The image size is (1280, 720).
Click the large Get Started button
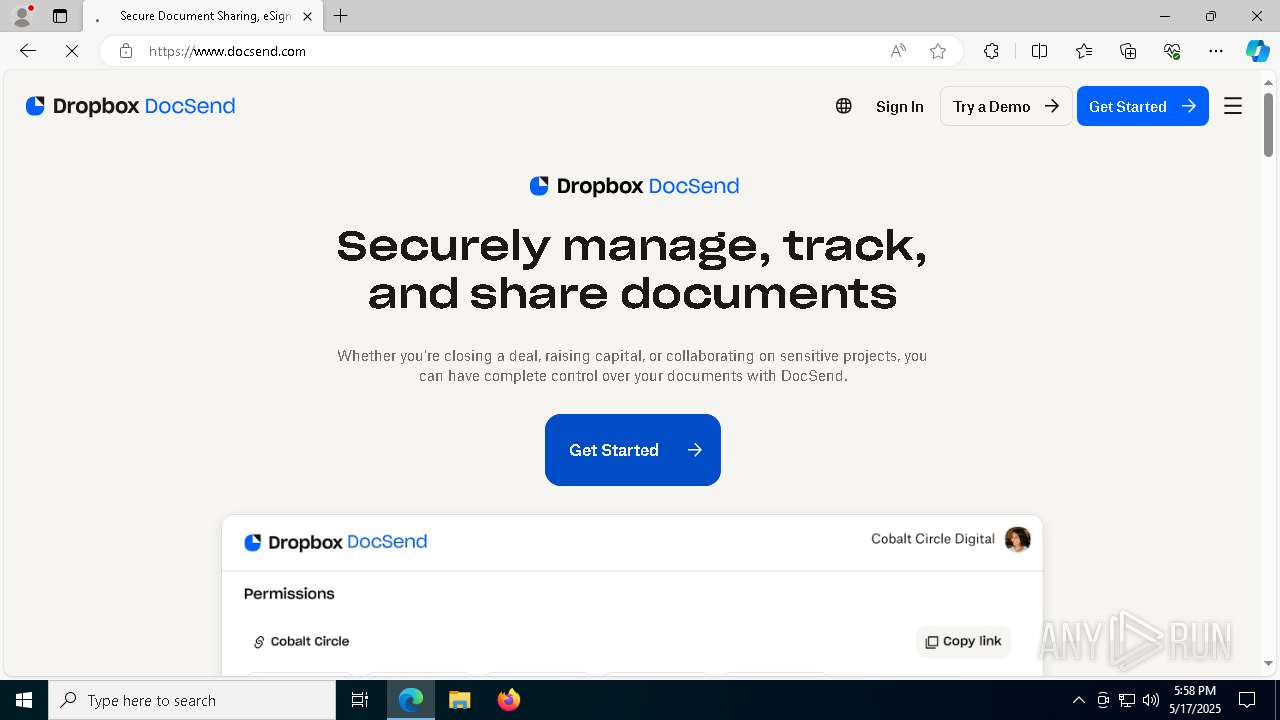633,450
